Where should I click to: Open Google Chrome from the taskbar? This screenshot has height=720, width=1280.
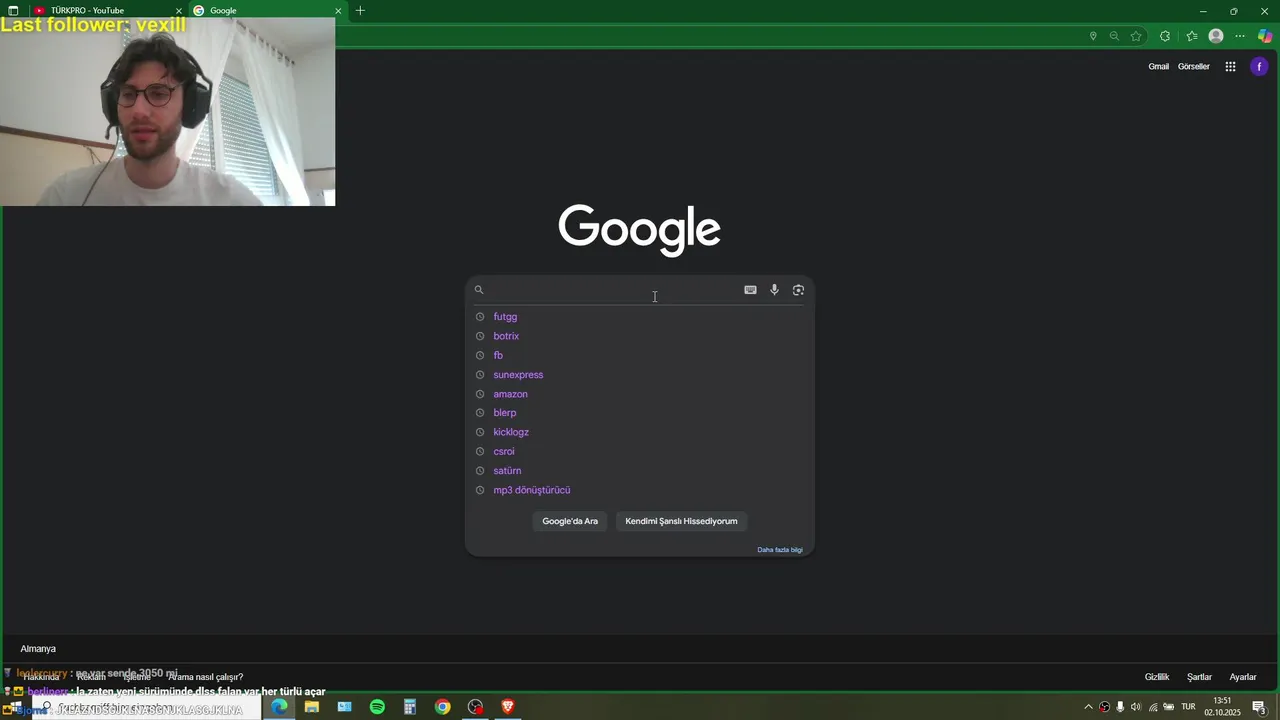click(442, 707)
